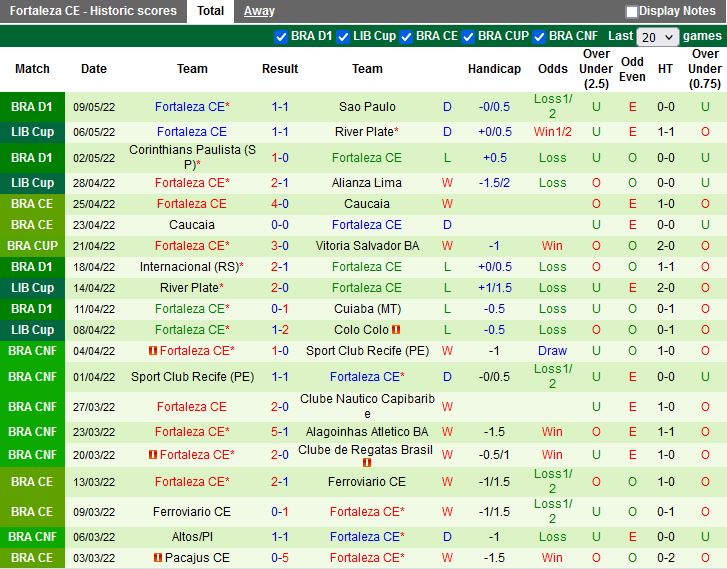Select the Total tab
This screenshot has width=727, height=569.
coord(210,11)
